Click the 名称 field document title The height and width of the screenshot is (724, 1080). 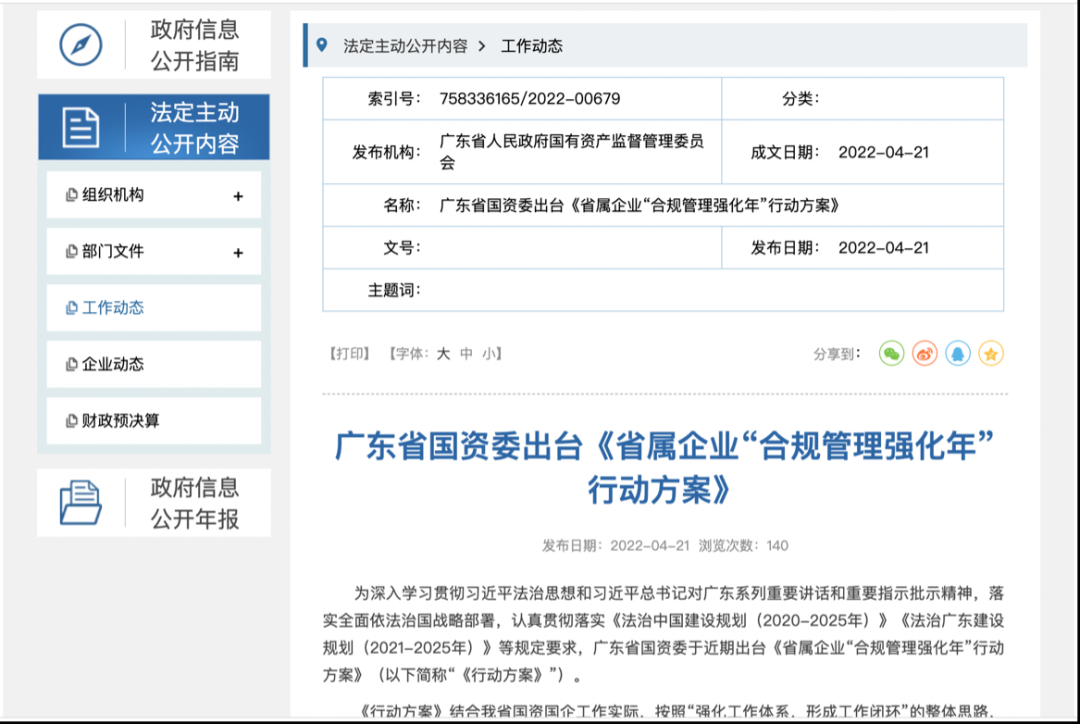tap(640, 205)
